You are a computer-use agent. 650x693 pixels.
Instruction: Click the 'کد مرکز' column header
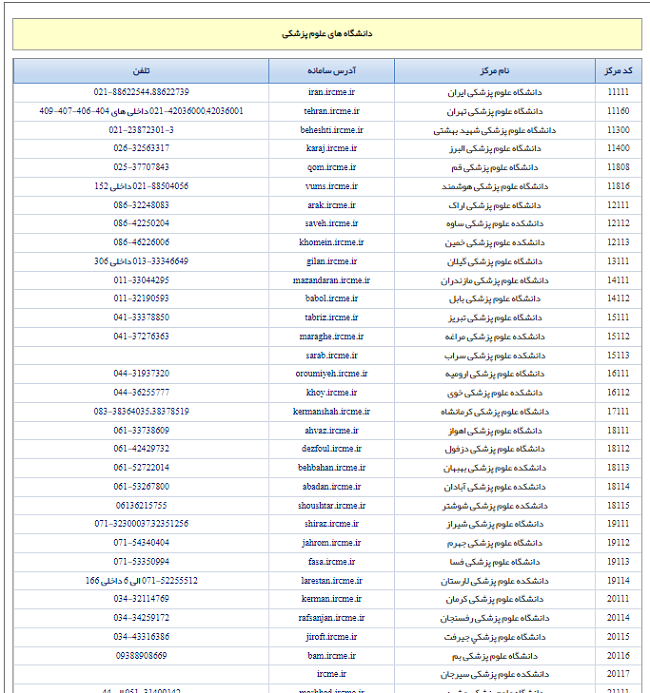[x=618, y=71]
